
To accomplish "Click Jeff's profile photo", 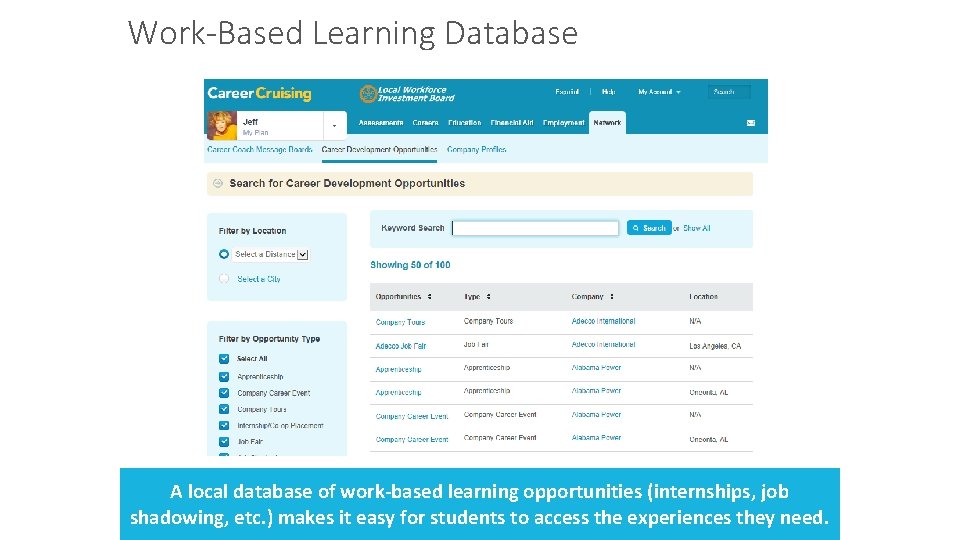I will tap(222, 126).
